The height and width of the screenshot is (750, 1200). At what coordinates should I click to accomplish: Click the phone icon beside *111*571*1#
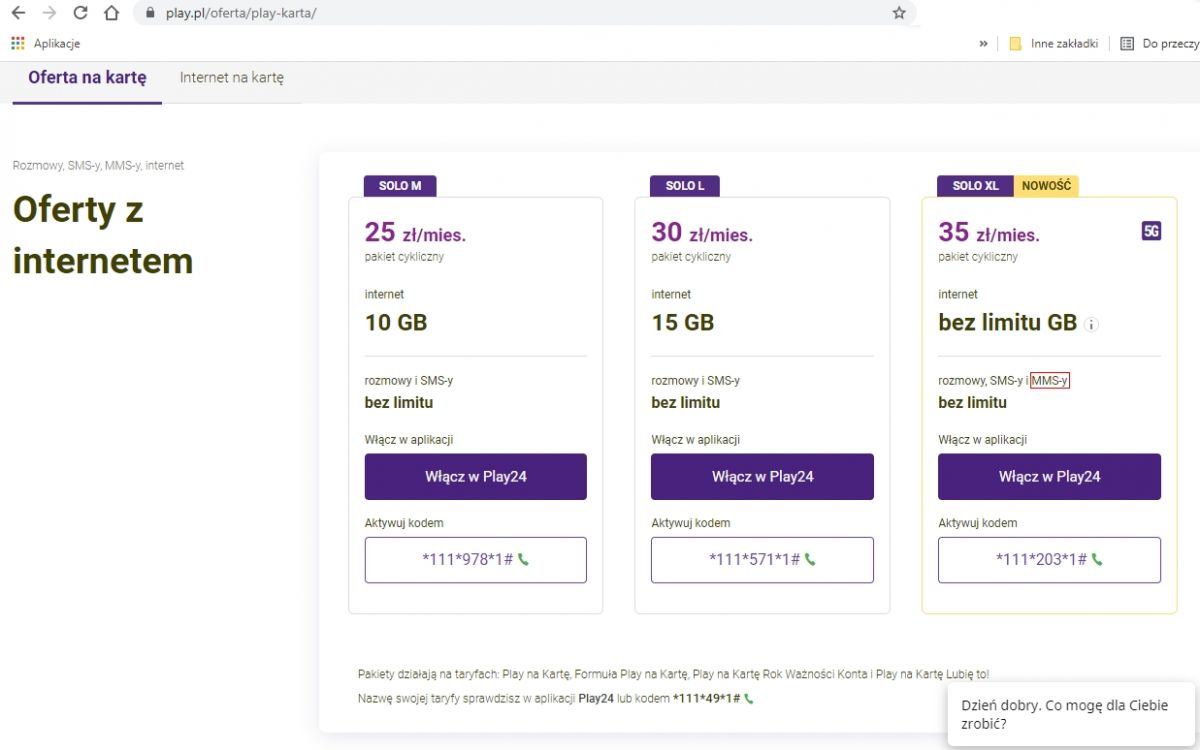(810, 560)
